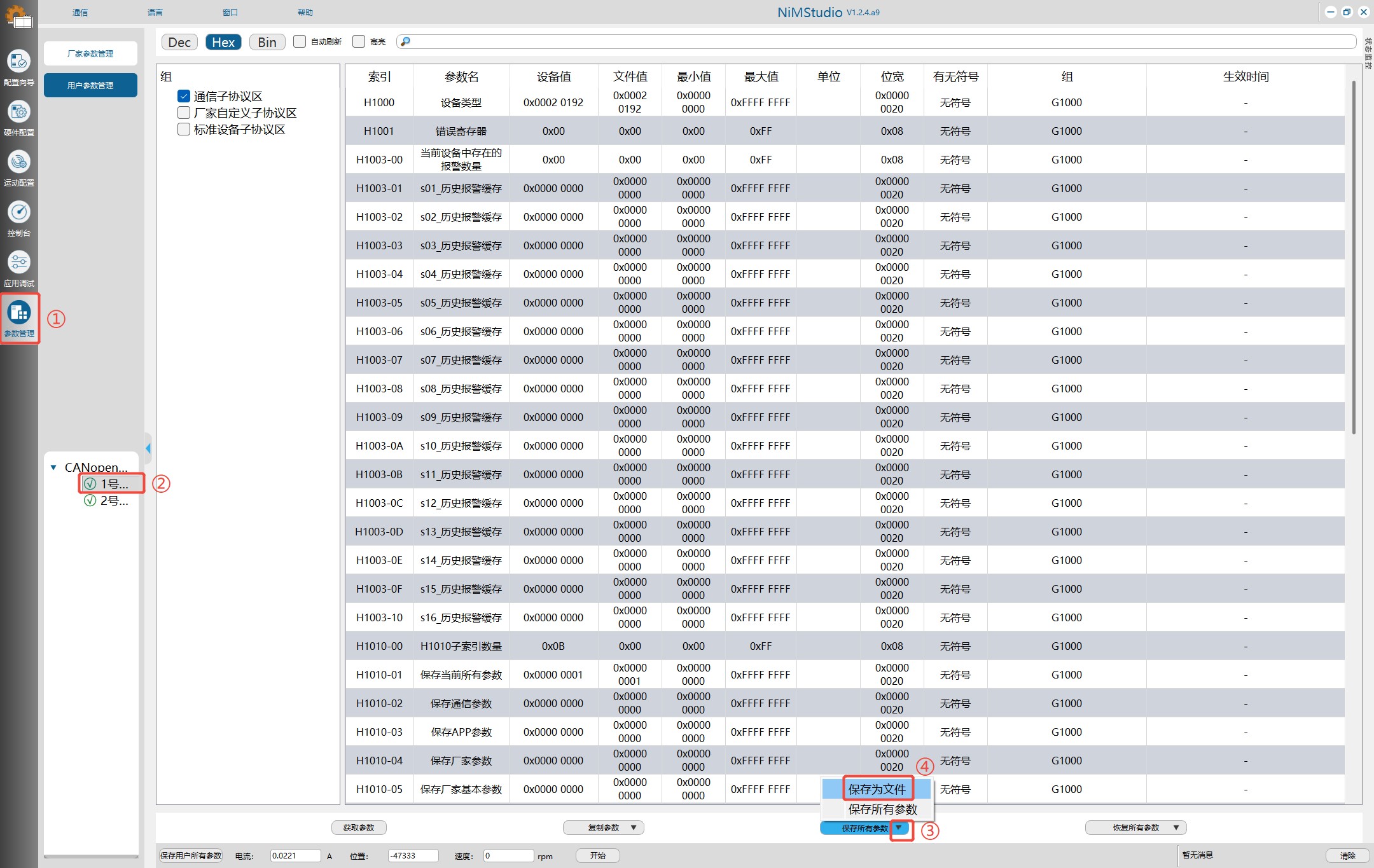Collapse the left panel with blue arrow handle

pyautogui.click(x=148, y=448)
